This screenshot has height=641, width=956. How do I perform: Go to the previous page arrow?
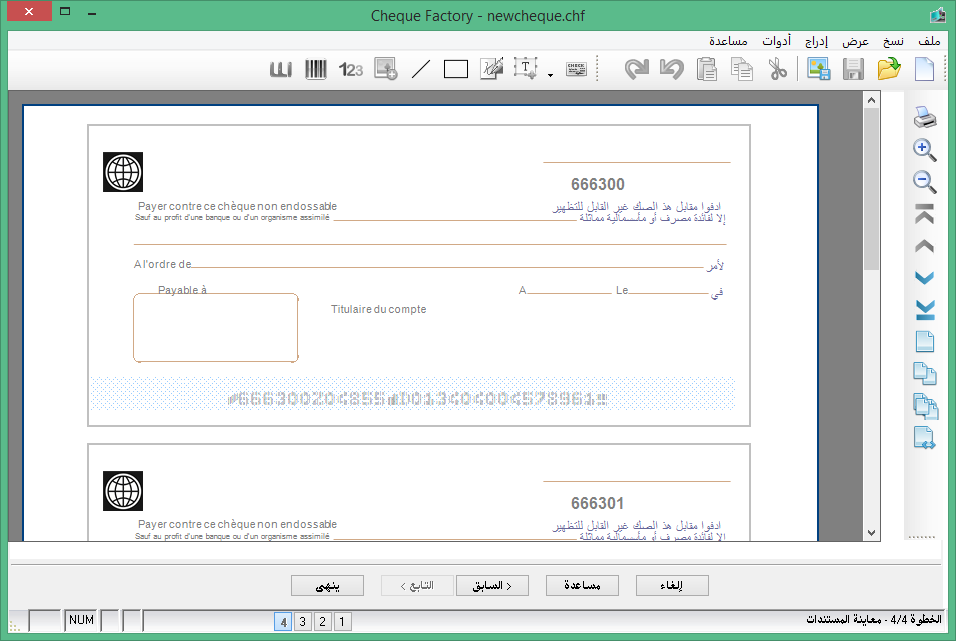point(925,246)
